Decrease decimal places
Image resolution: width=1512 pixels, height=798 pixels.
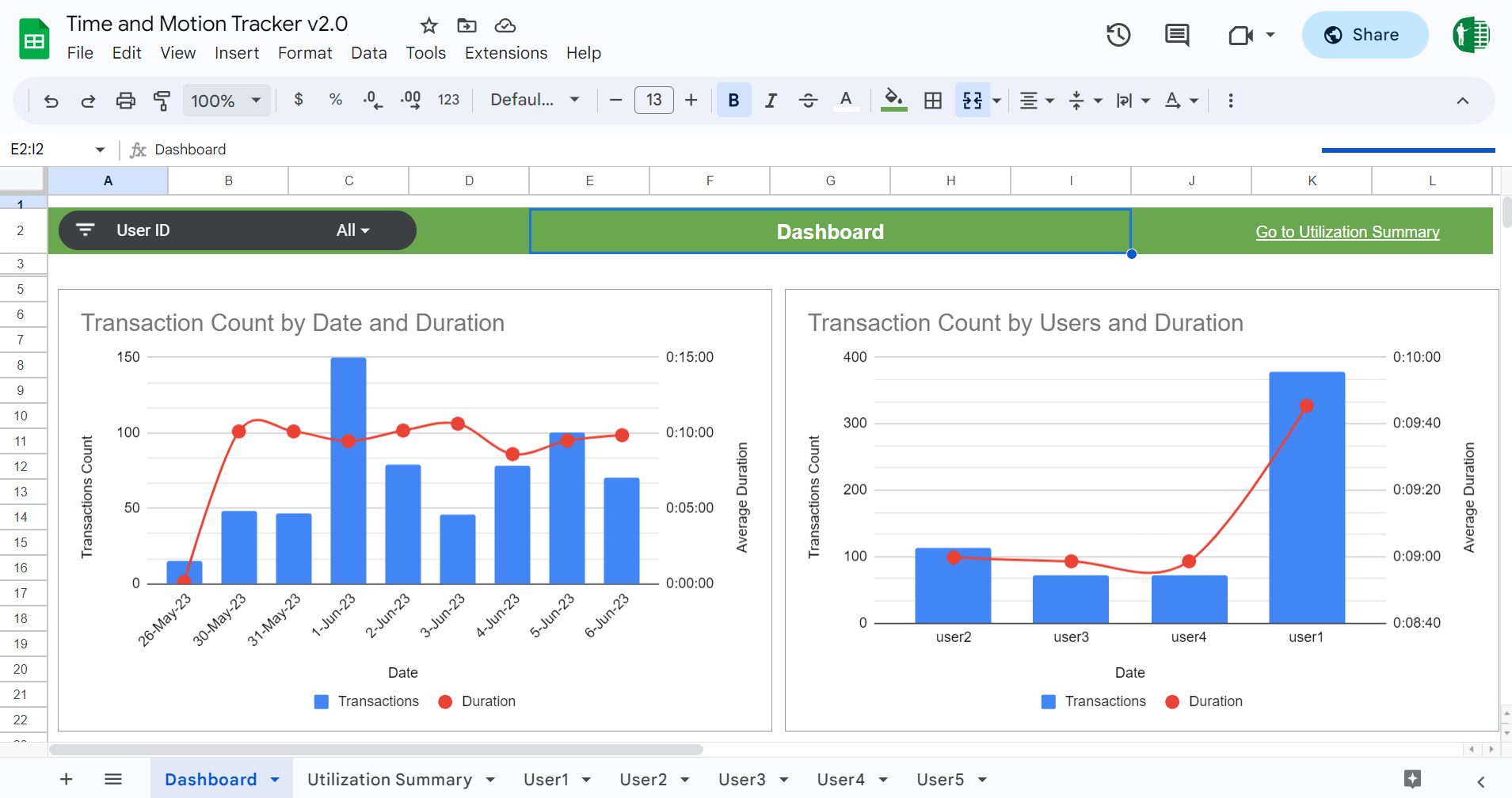[x=372, y=100]
